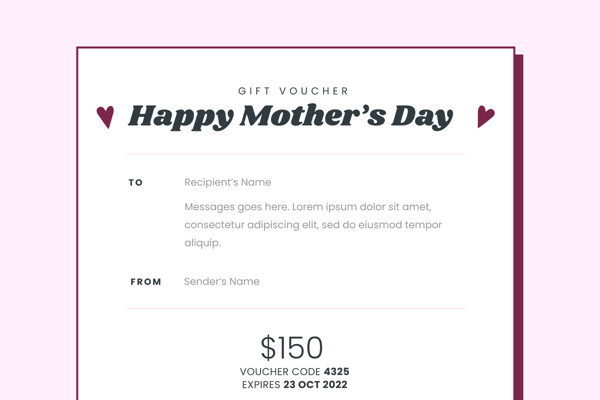The image size is (600, 400).
Task: Click the left heart icon
Action: coord(105,117)
